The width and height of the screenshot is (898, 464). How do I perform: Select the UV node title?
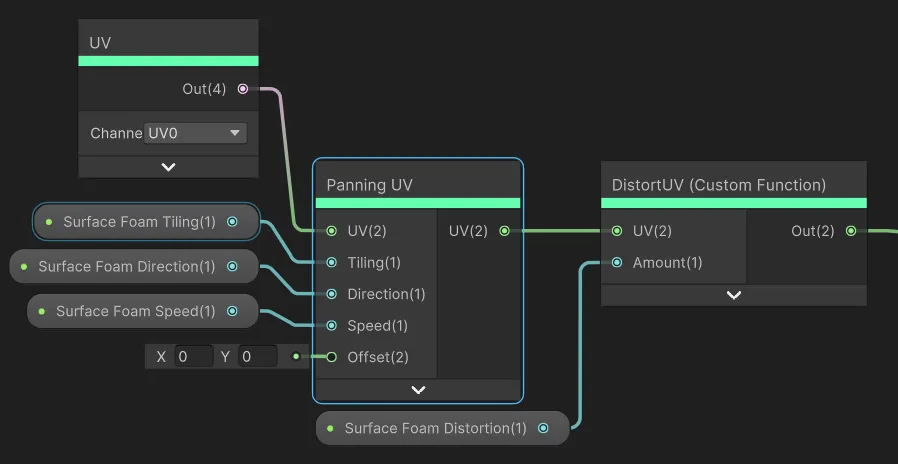coord(100,43)
